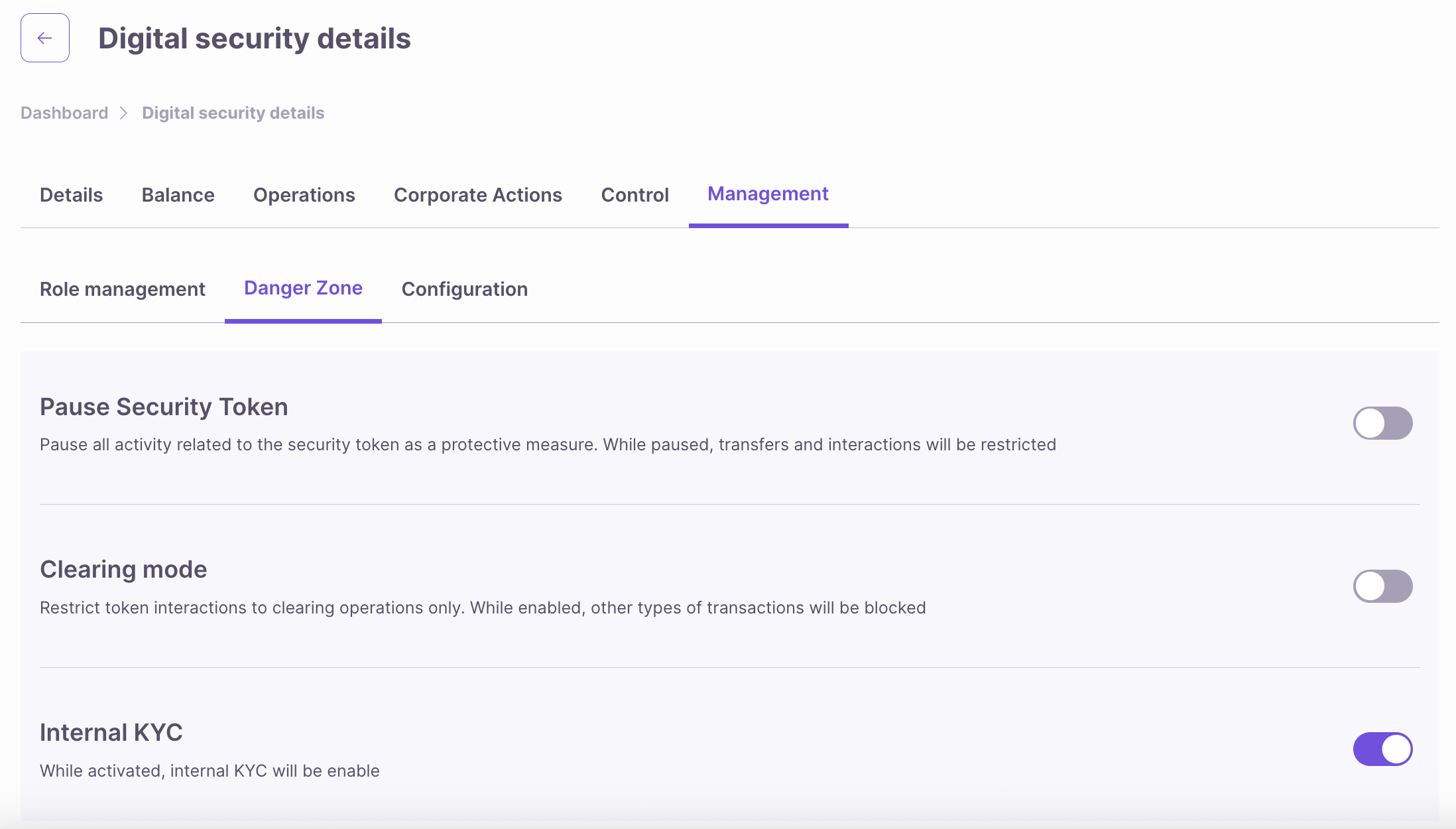Open the Operations tab
The height and width of the screenshot is (829, 1456).
(304, 195)
